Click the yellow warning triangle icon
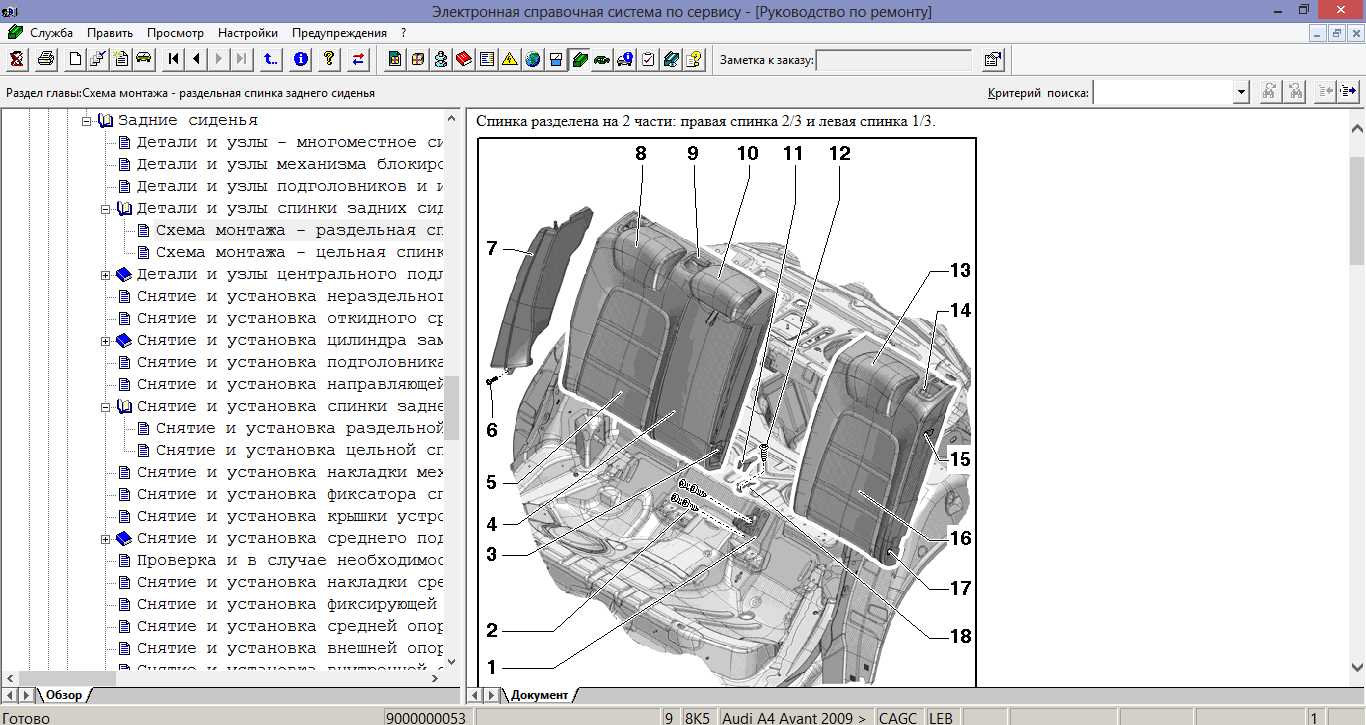This screenshot has height=725, width=1366. click(509, 59)
